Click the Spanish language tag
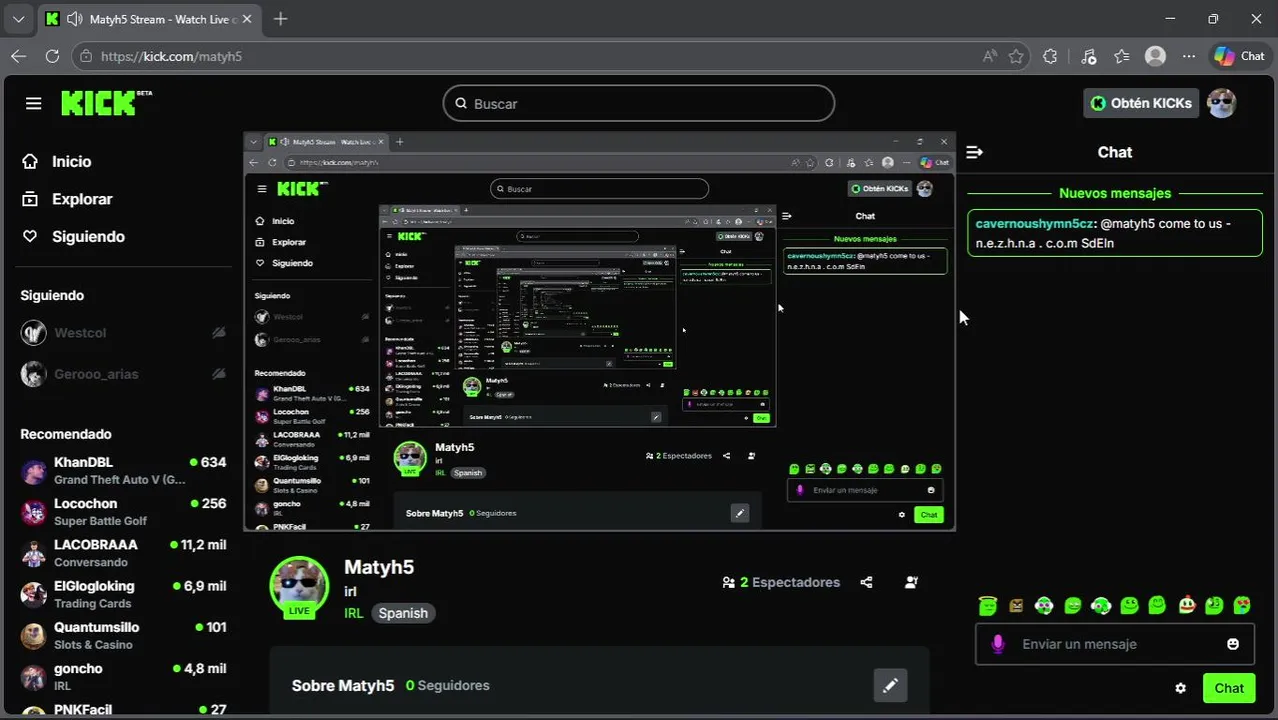Screen dimensions: 1278x720 click(403, 613)
